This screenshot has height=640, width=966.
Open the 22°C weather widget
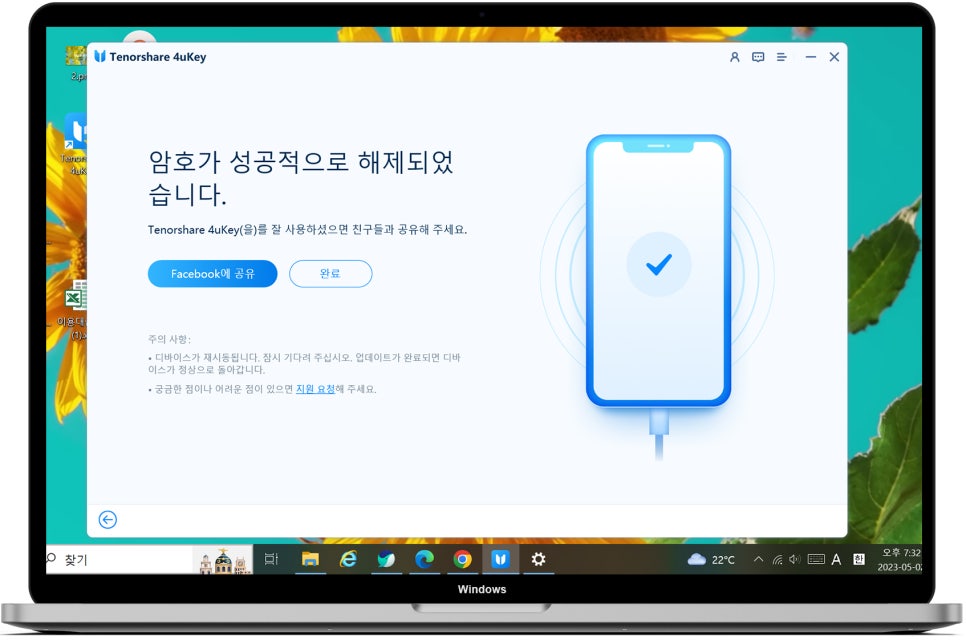pos(711,559)
